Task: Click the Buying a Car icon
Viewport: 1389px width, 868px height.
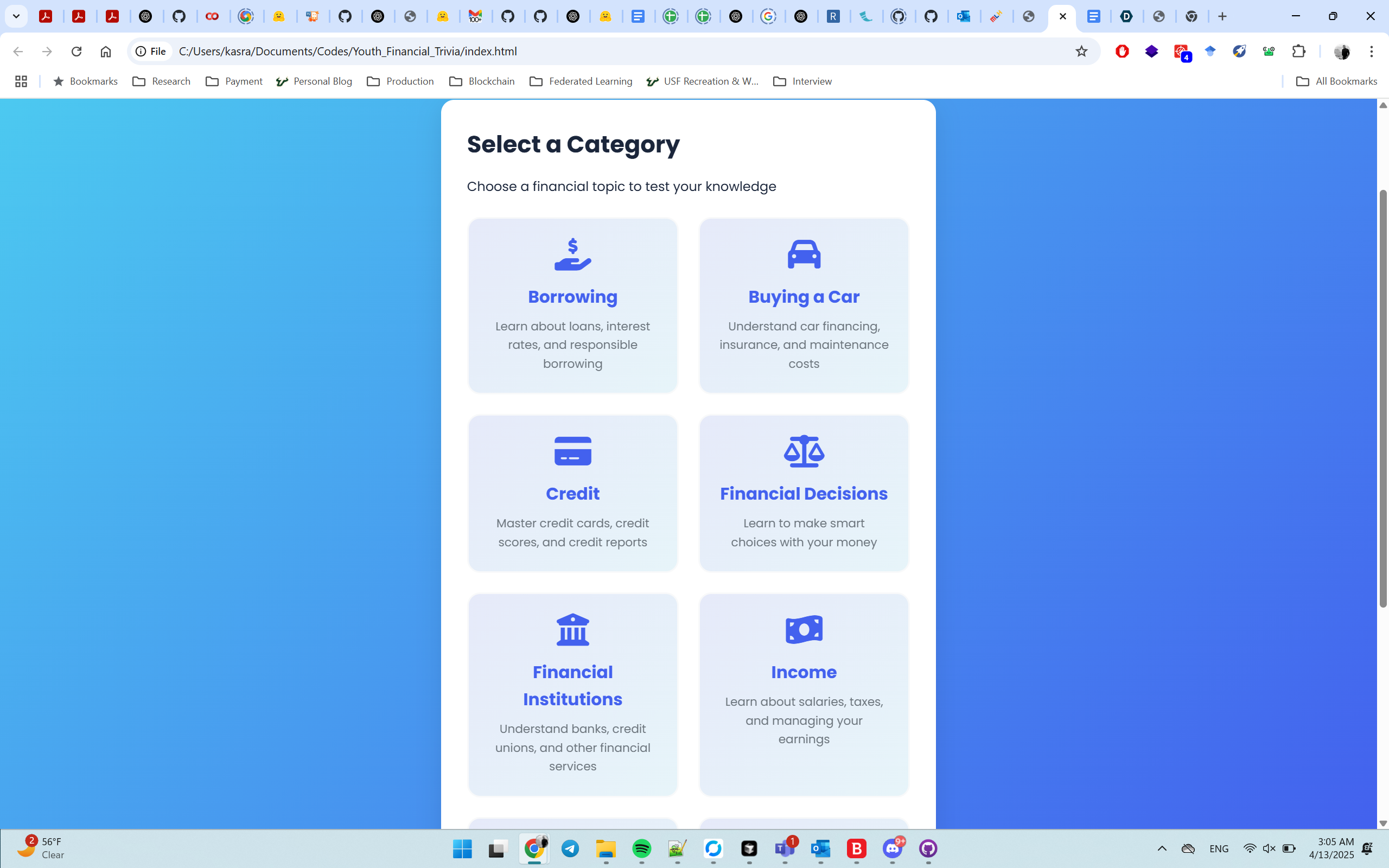Action: click(x=804, y=255)
